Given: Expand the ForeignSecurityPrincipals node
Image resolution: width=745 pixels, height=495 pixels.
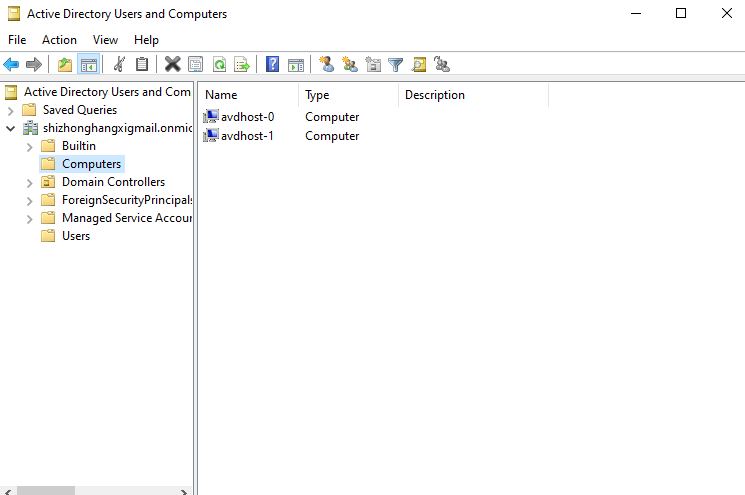Looking at the screenshot, I should [29, 201].
